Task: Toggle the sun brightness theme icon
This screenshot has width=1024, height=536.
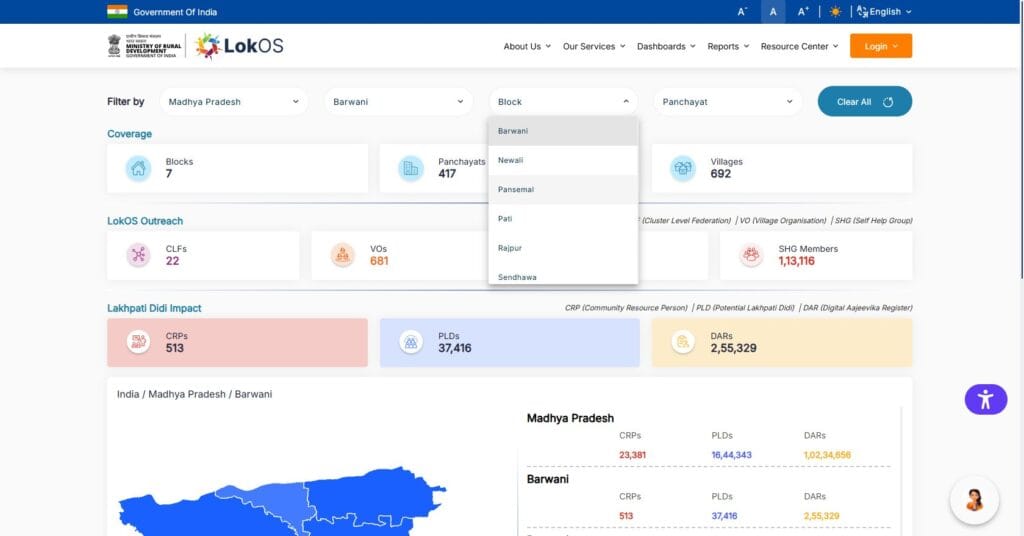Action: click(x=835, y=12)
